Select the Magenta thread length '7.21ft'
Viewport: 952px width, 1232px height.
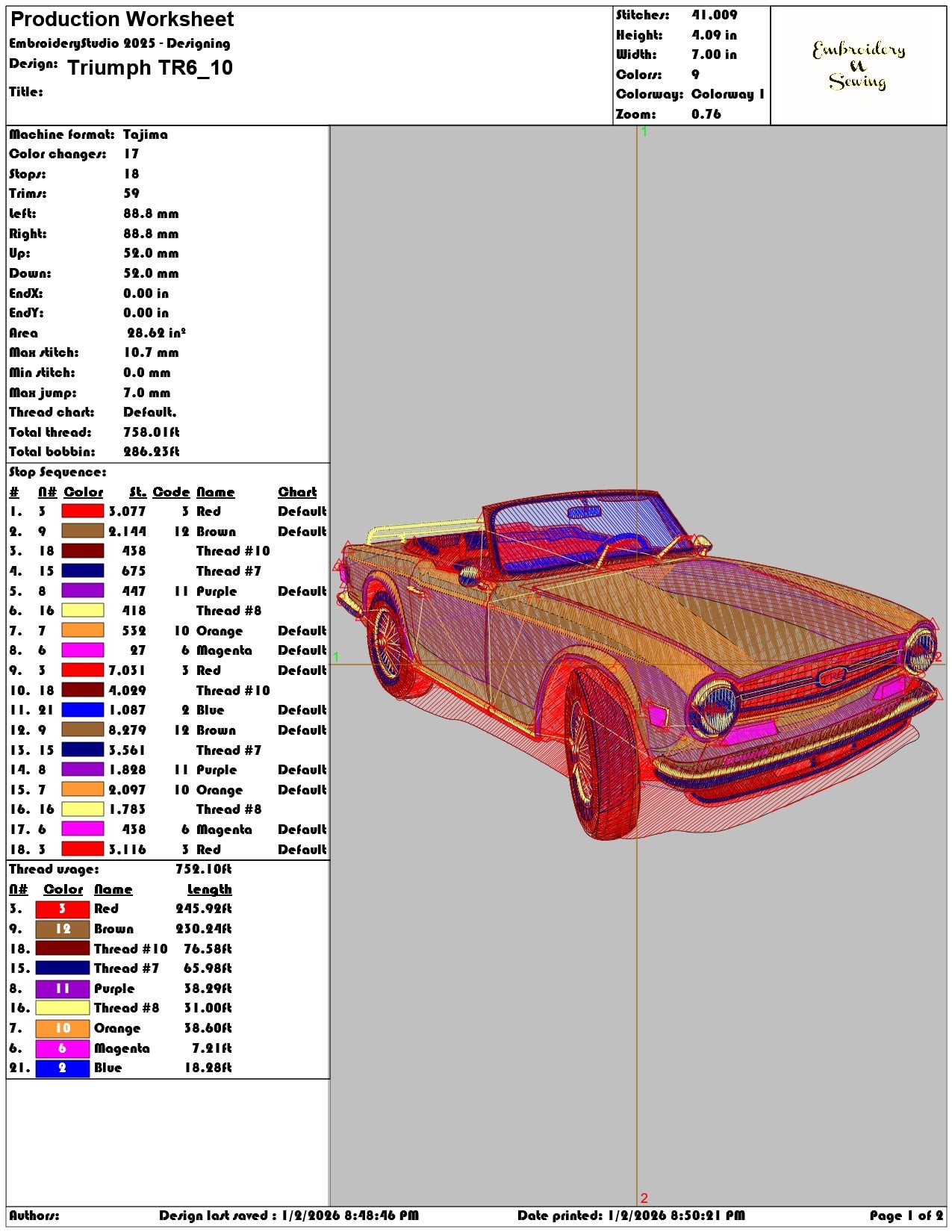point(212,1048)
